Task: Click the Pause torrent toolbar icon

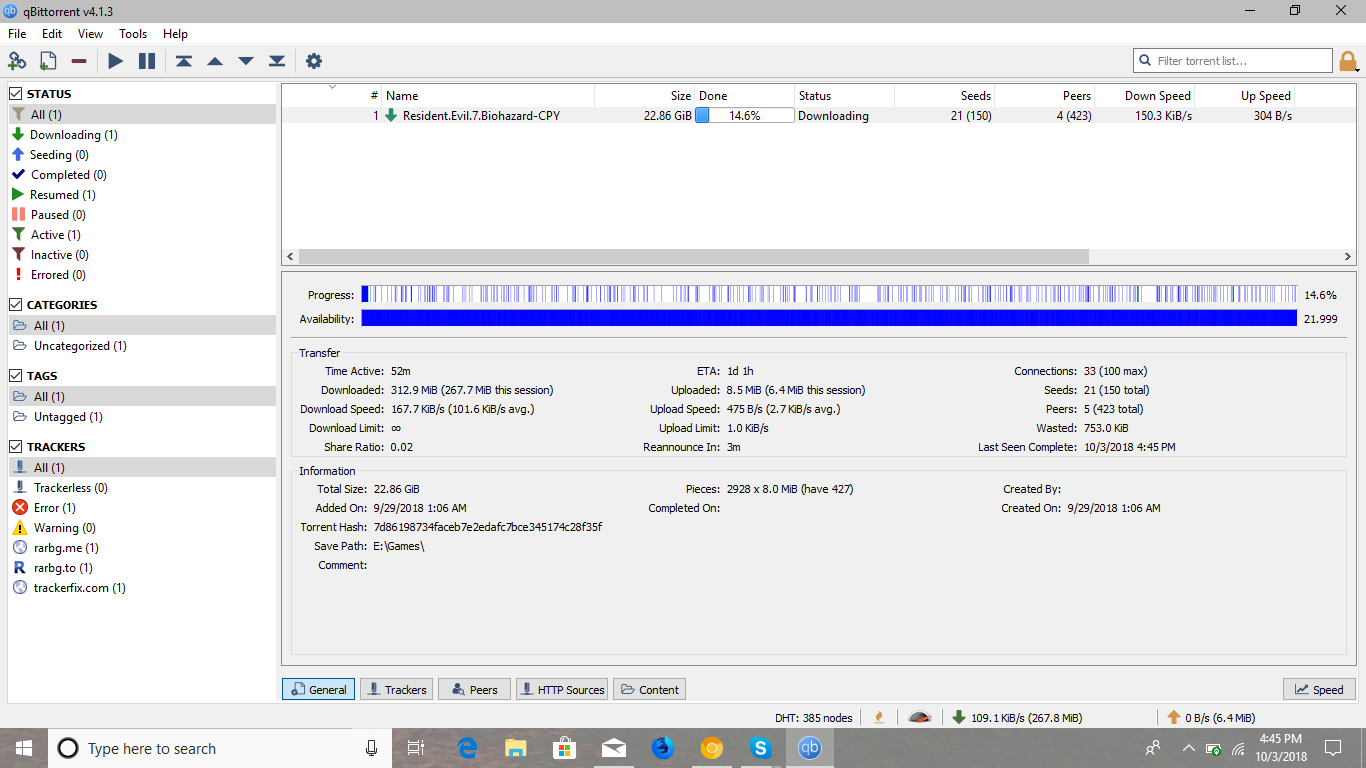Action: (x=147, y=61)
